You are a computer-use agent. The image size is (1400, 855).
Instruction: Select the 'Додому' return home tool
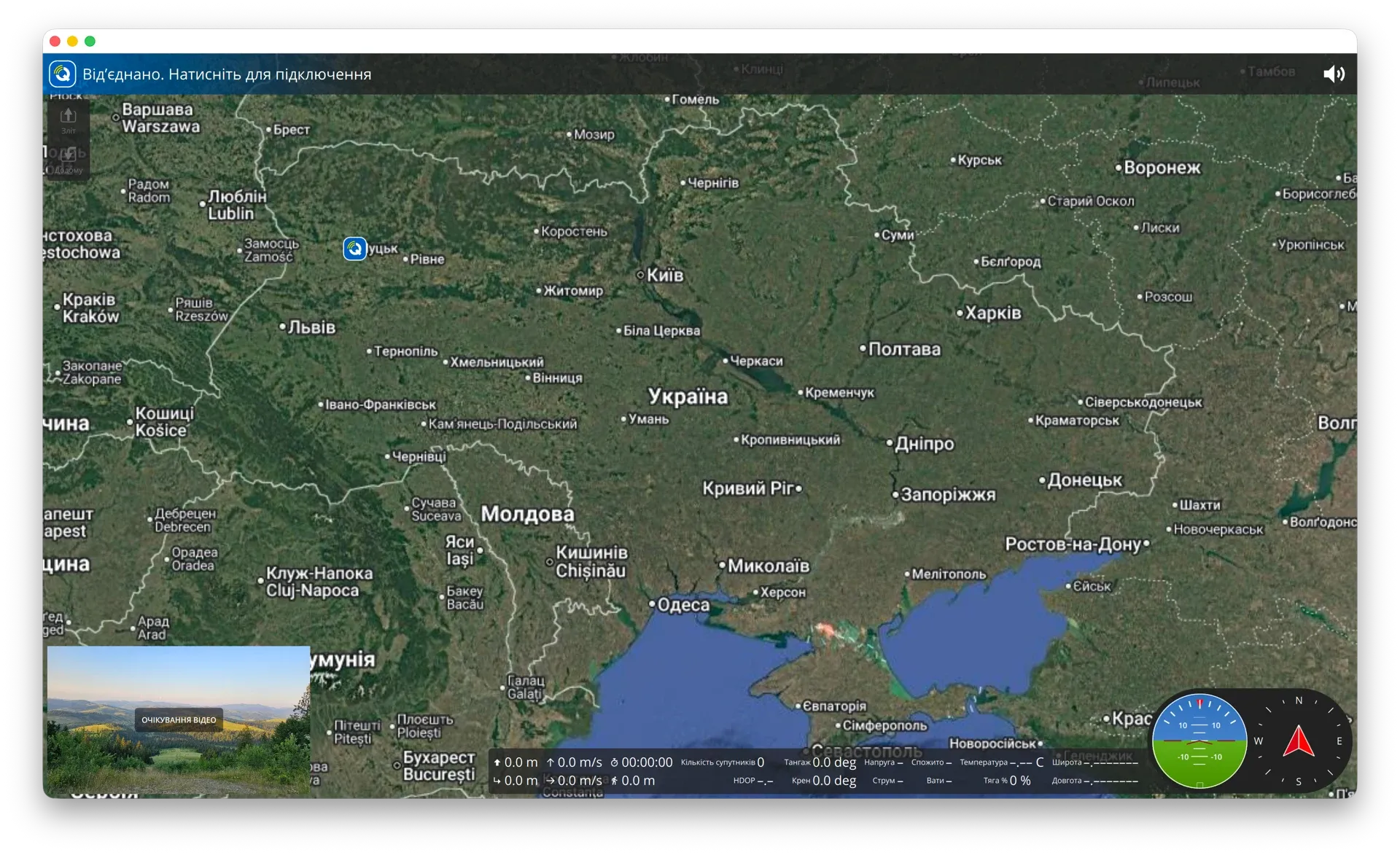click(x=68, y=160)
